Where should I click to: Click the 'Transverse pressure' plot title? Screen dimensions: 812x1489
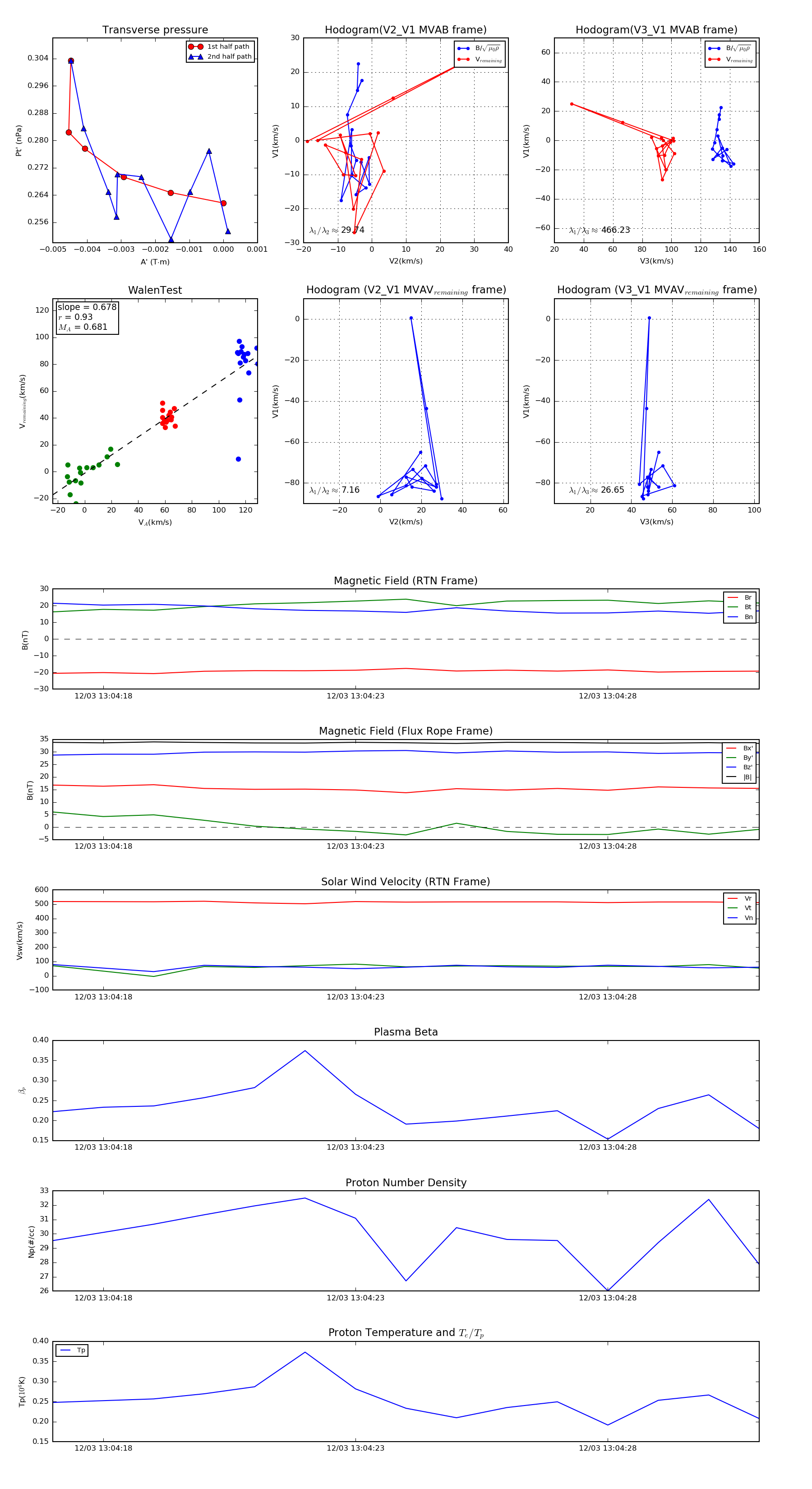pyautogui.click(x=155, y=30)
